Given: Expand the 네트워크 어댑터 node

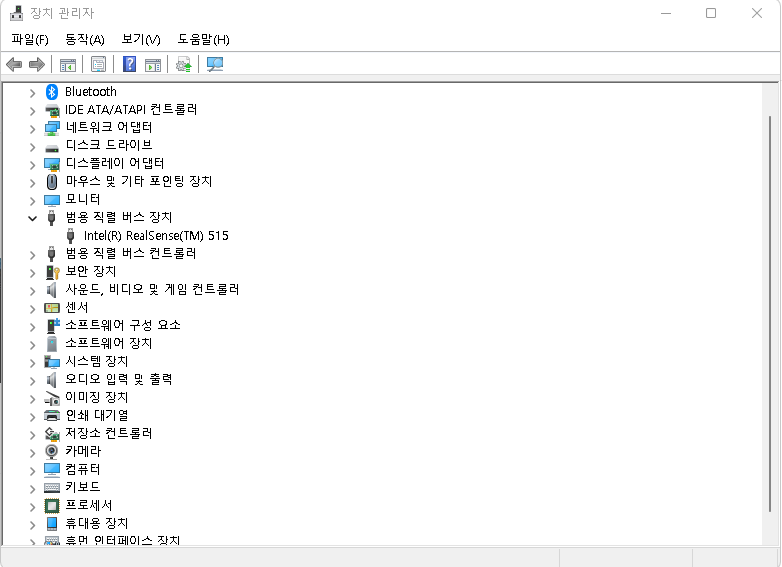Looking at the screenshot, I should 32,129.
